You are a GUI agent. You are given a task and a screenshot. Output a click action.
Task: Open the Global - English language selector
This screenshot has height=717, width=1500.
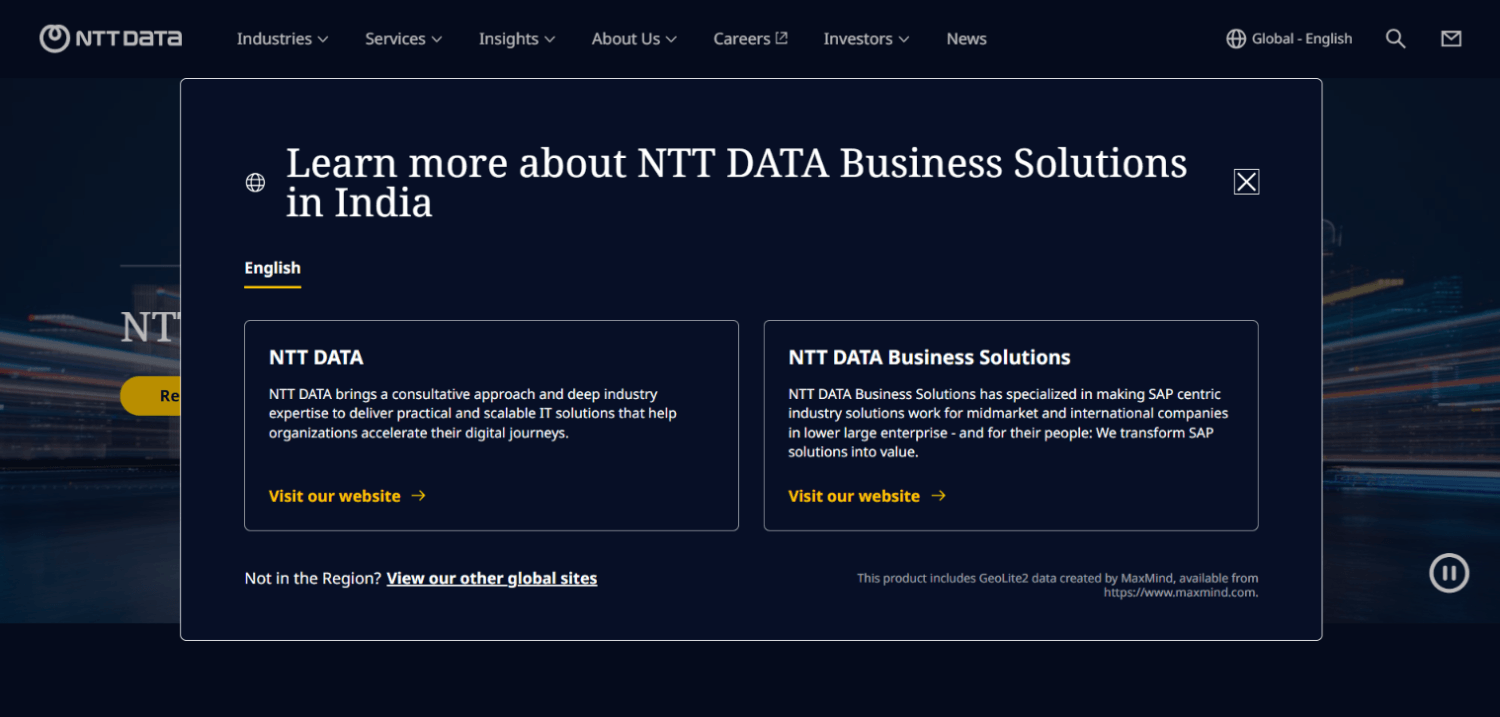1289,39
